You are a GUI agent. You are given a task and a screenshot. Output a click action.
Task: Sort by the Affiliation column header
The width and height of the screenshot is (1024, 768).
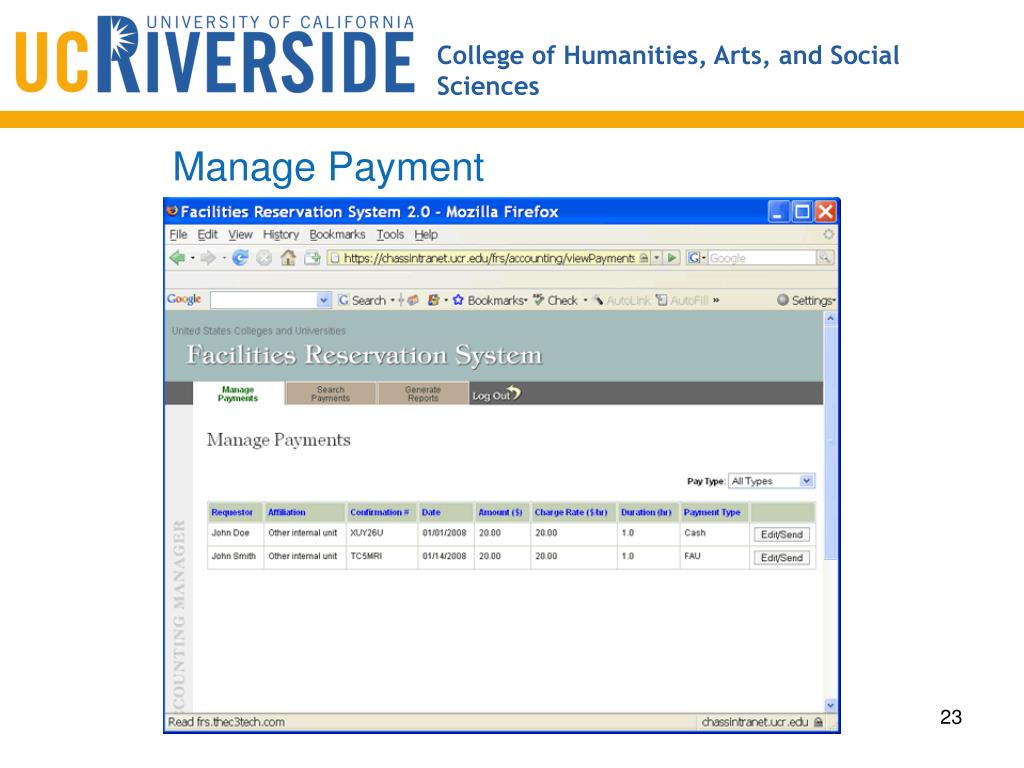pyautogui.click(x=287, y=513)
